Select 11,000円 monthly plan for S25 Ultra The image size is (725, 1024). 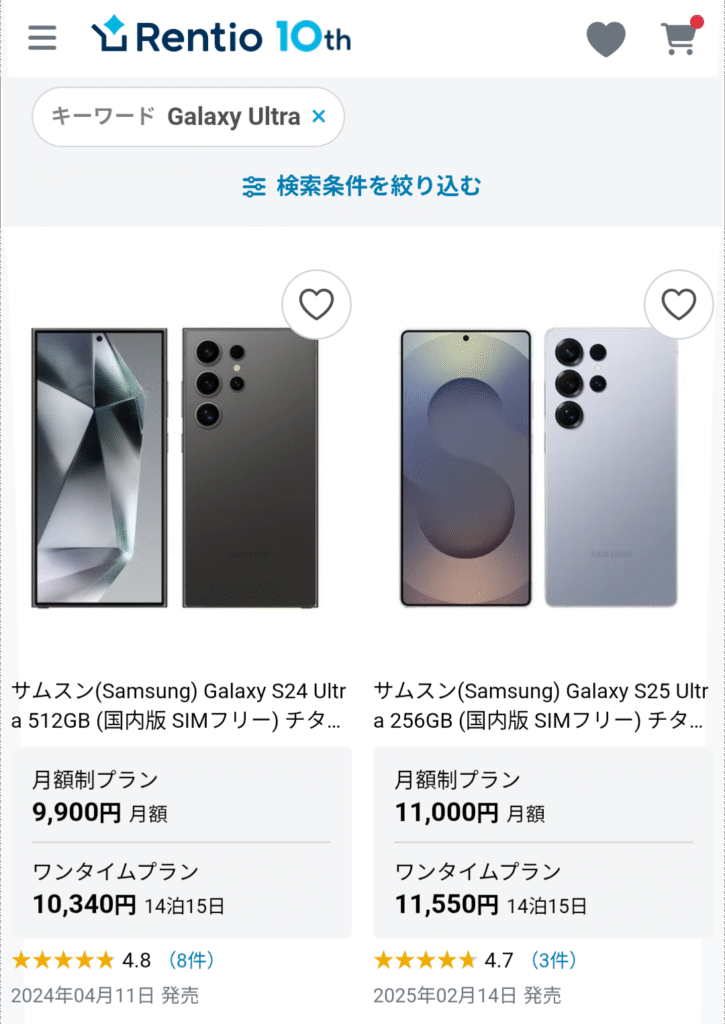pos(543,797)
